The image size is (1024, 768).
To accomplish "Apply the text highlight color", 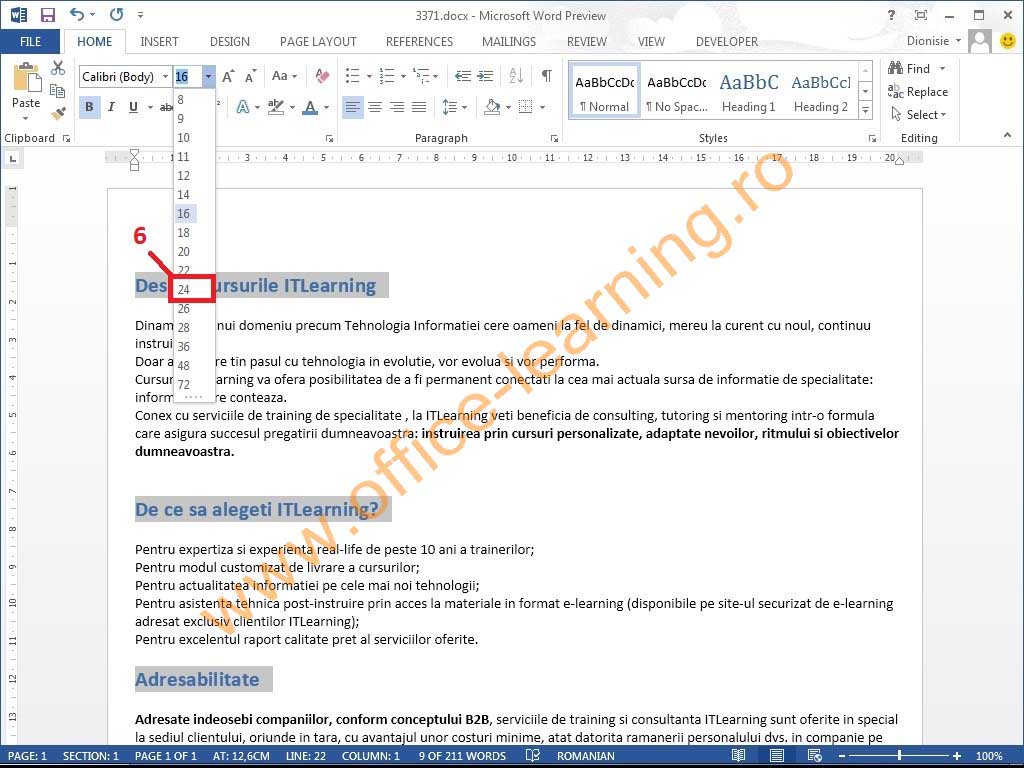I will (x=276, y=107).
